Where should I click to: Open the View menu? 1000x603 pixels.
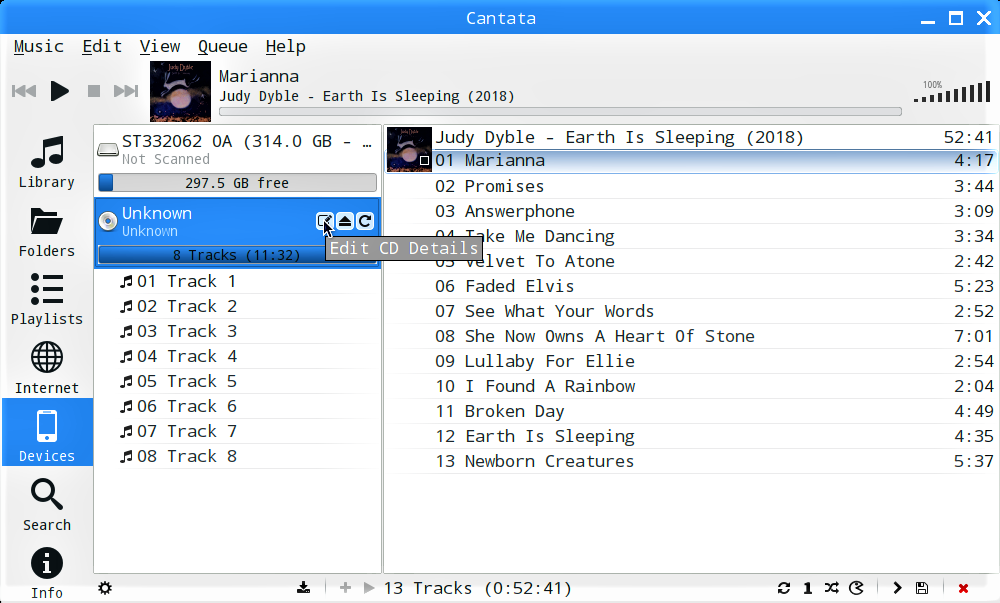coord(159,47)
